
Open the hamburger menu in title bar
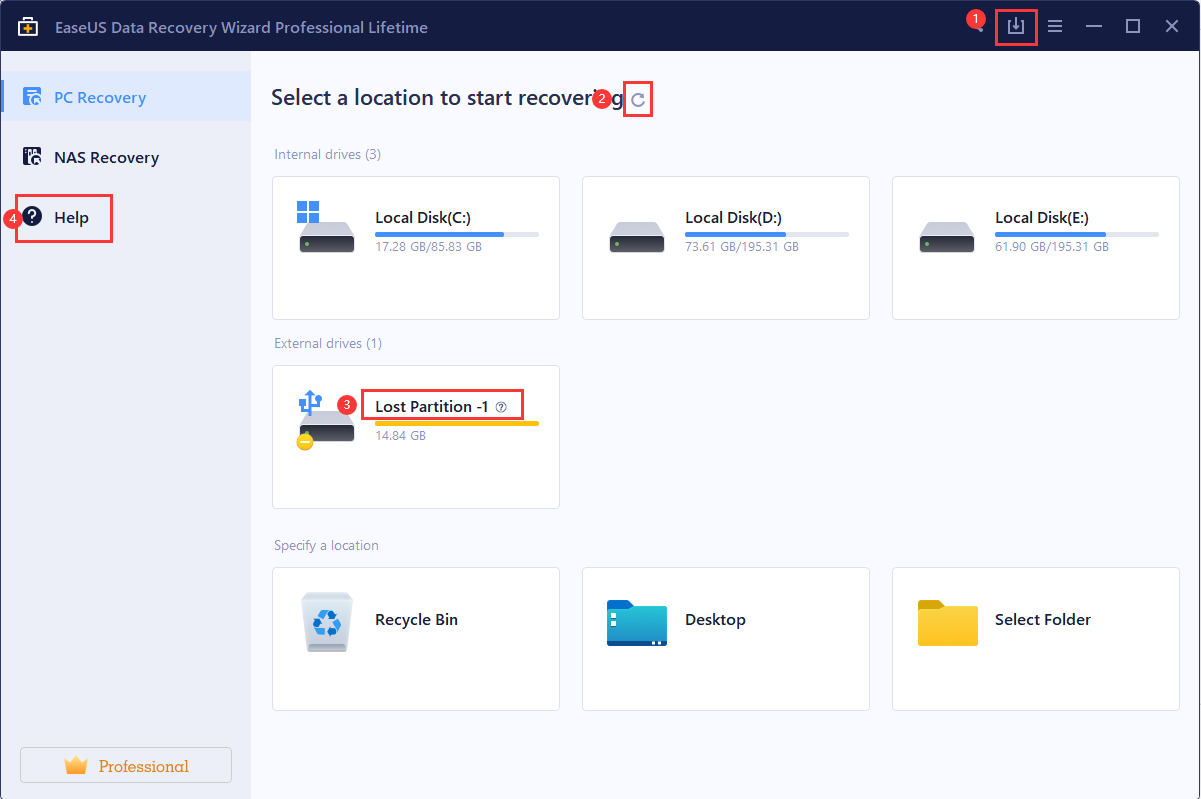pyautogui.click(x=1055, y=27)
